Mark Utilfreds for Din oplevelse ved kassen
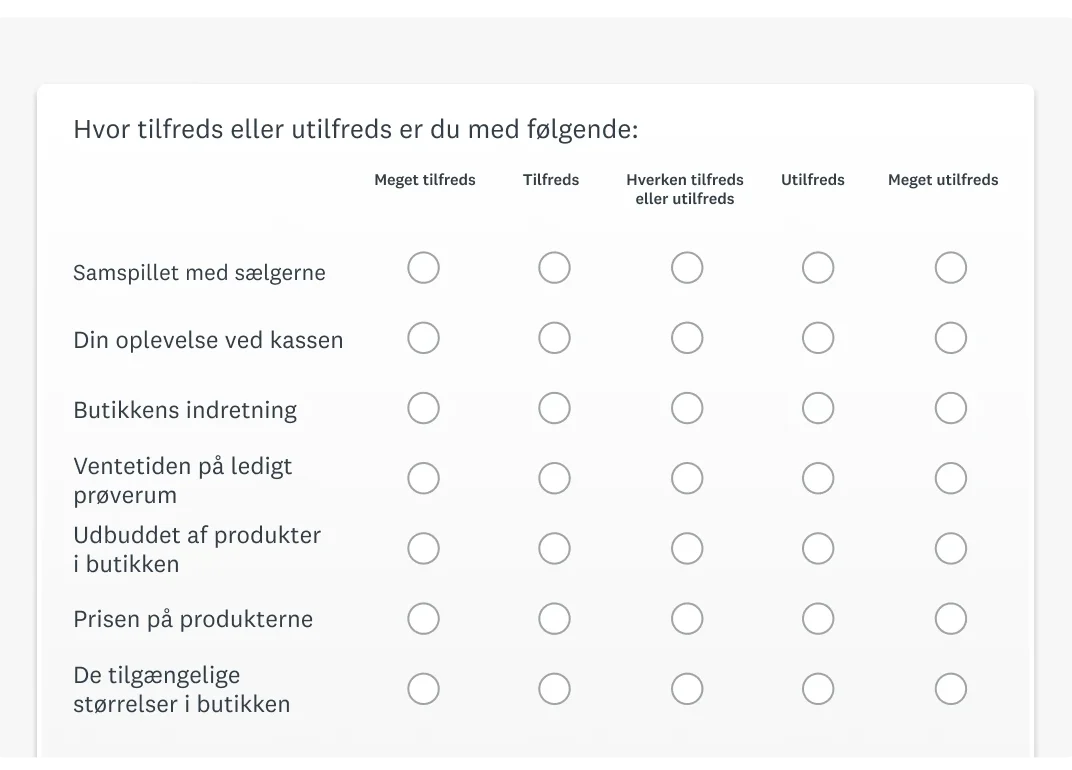This screenshot has height=770, width=1072. click(818, 338)
